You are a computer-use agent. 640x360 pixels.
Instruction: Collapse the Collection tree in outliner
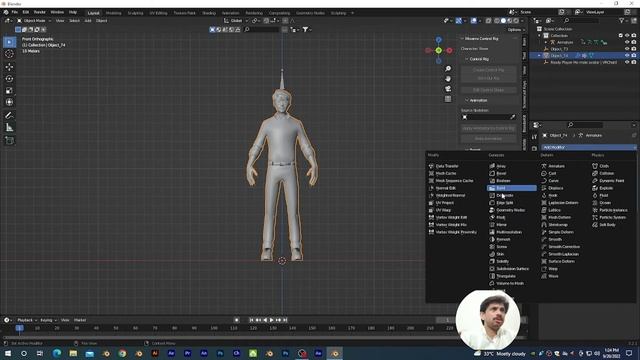tap(539, 36)
